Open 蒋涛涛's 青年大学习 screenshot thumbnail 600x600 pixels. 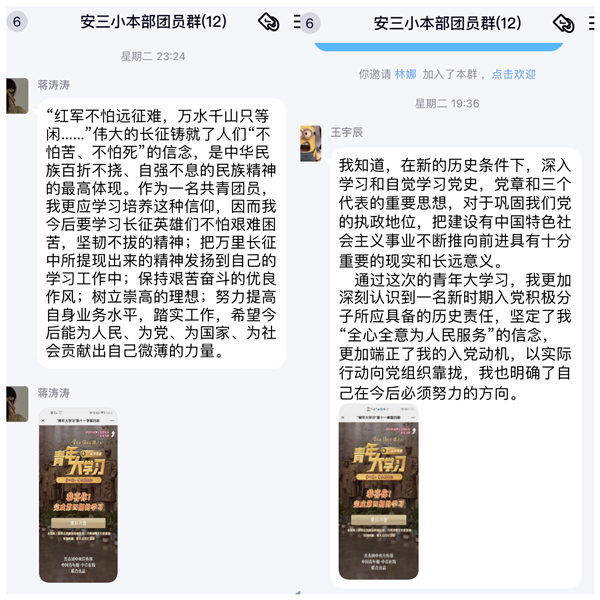(x=78, y=495)
